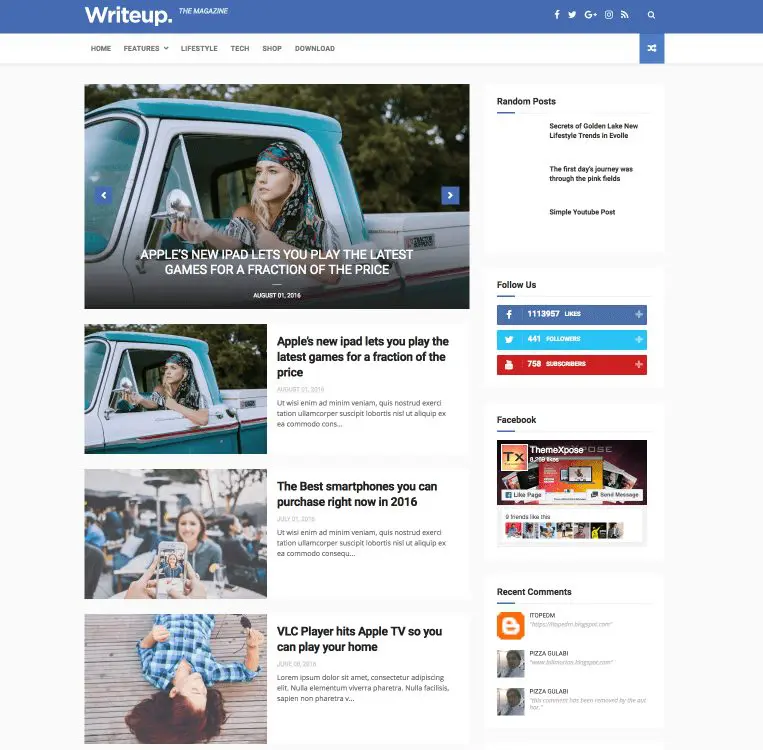Screen dimensions: 763x750
Task: Open 'Secrets of Golden Lake New Lifestyle' post
Action: 594,130
